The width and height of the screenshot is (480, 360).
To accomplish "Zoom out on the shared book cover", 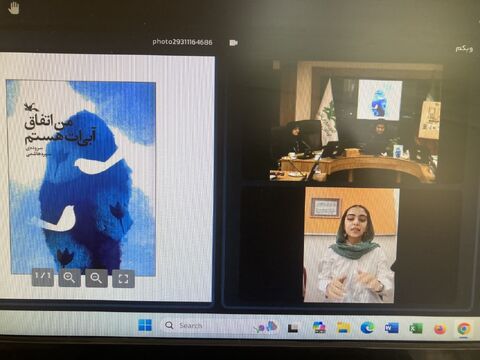I will tap(96, 278).
